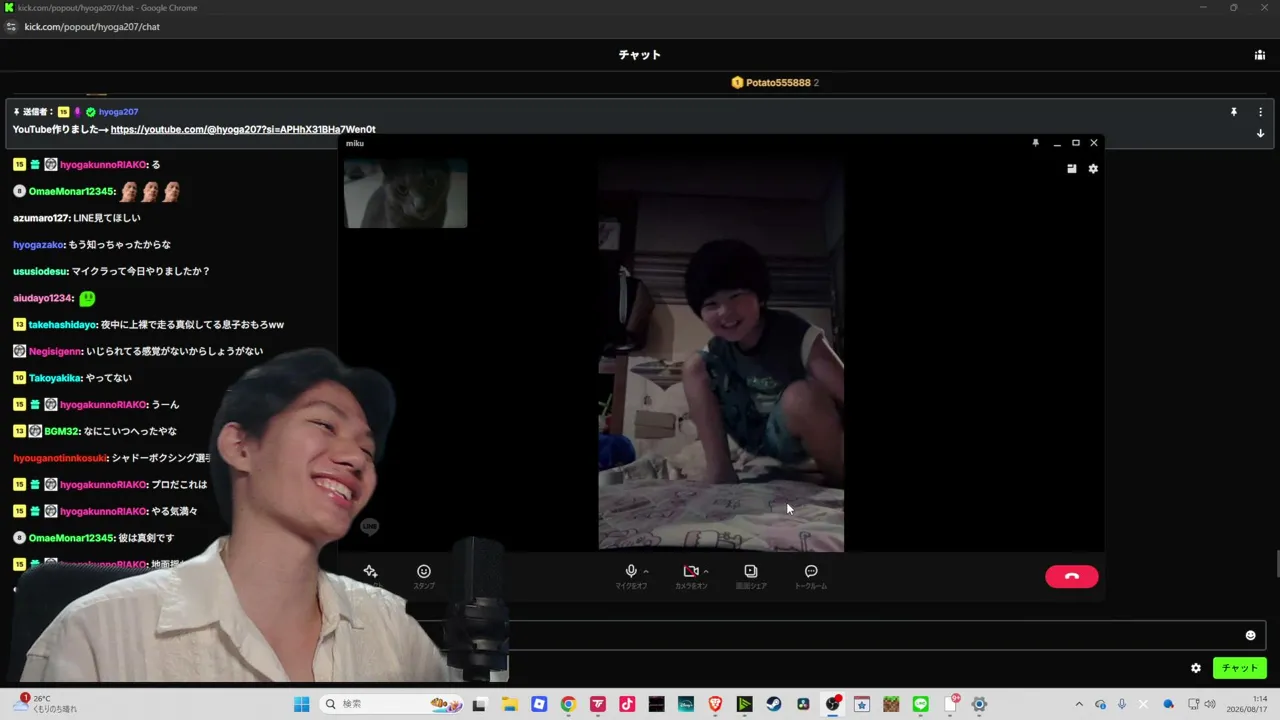Open the effects sparkle icon in the call window

tap(370, 571)
